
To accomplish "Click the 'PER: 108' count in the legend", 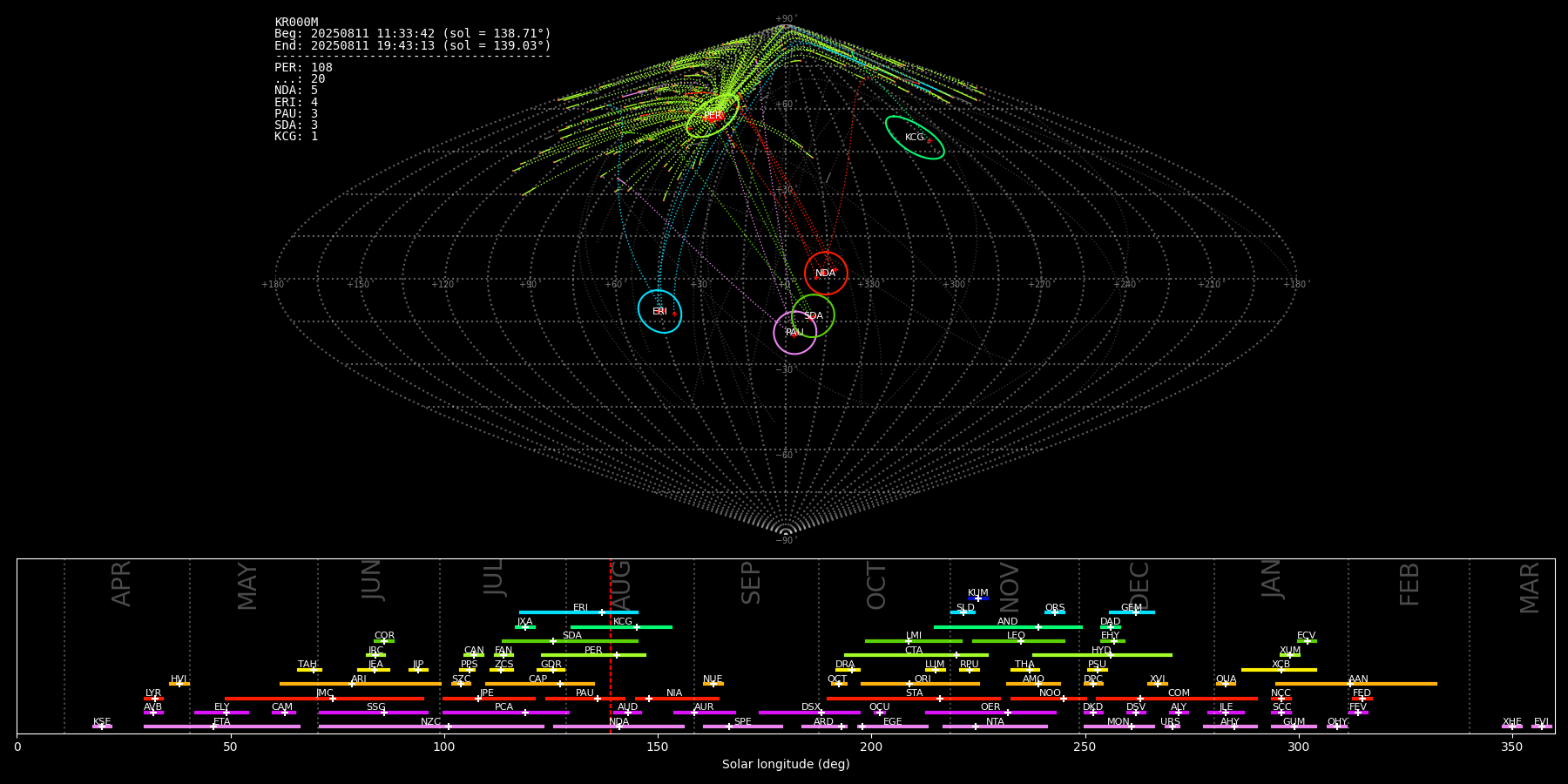I will click(303, 67).
